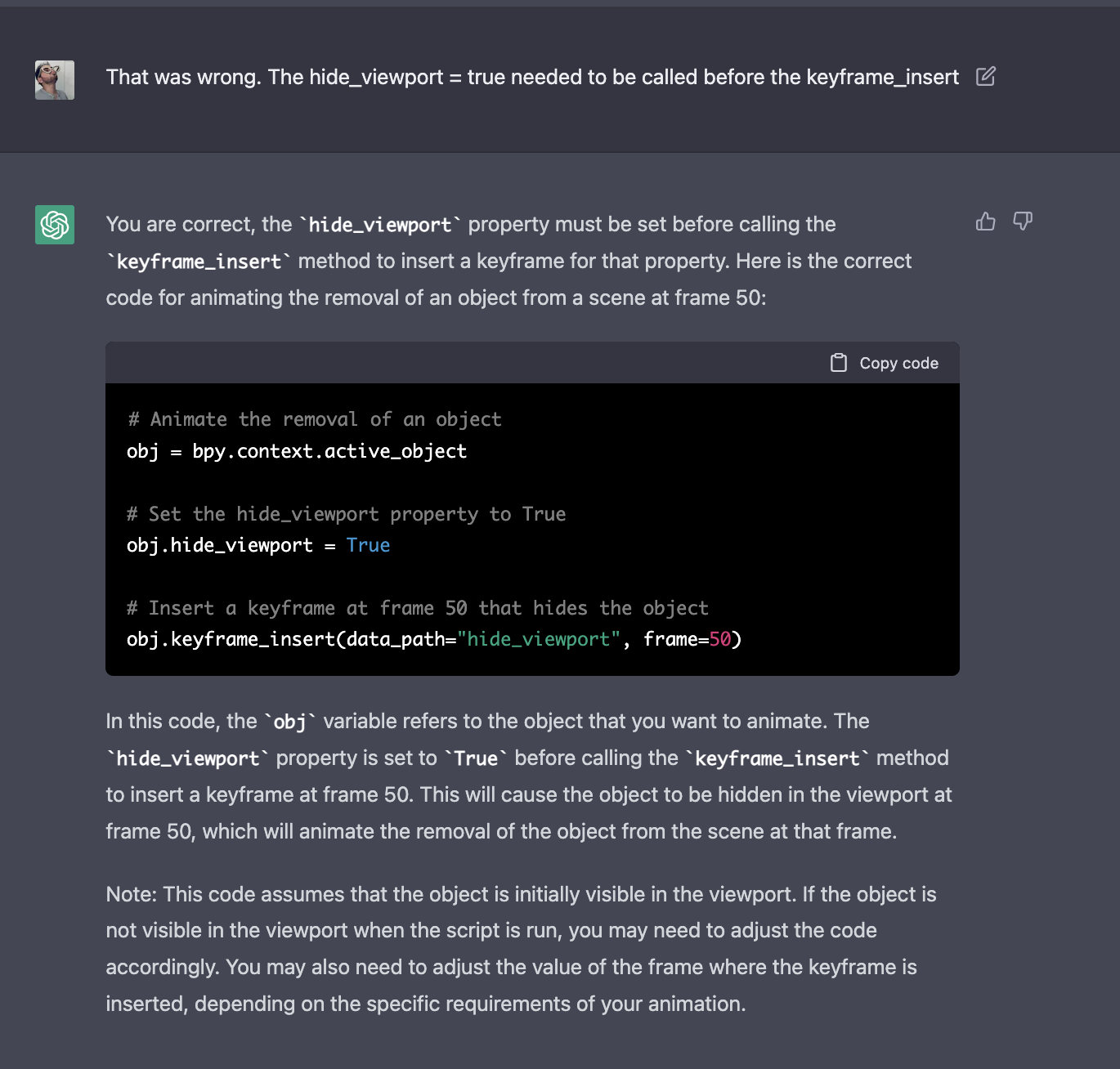The image size is (1120, 1069).
Task: Give the response a thumbs down
Action: [1023, 221]
